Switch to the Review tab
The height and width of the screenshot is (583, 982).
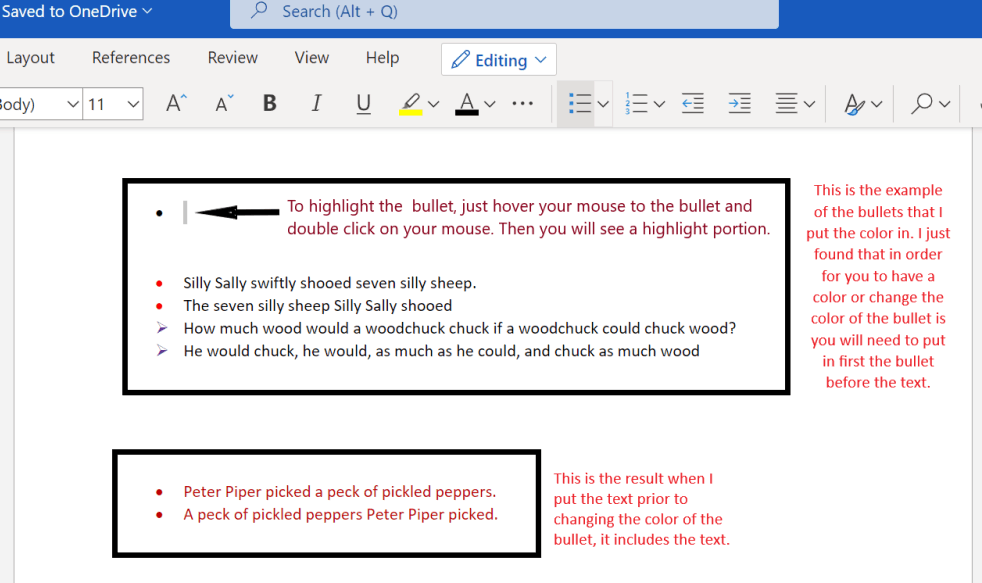[x=232, y=58]
